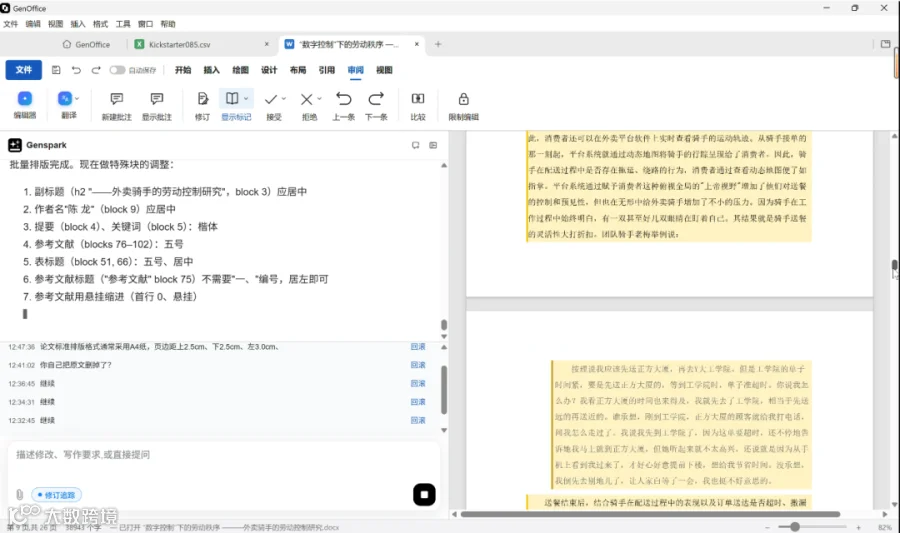Click the history list scrollbar thumb
Screen dimensions: 900x533
(444, 390)
